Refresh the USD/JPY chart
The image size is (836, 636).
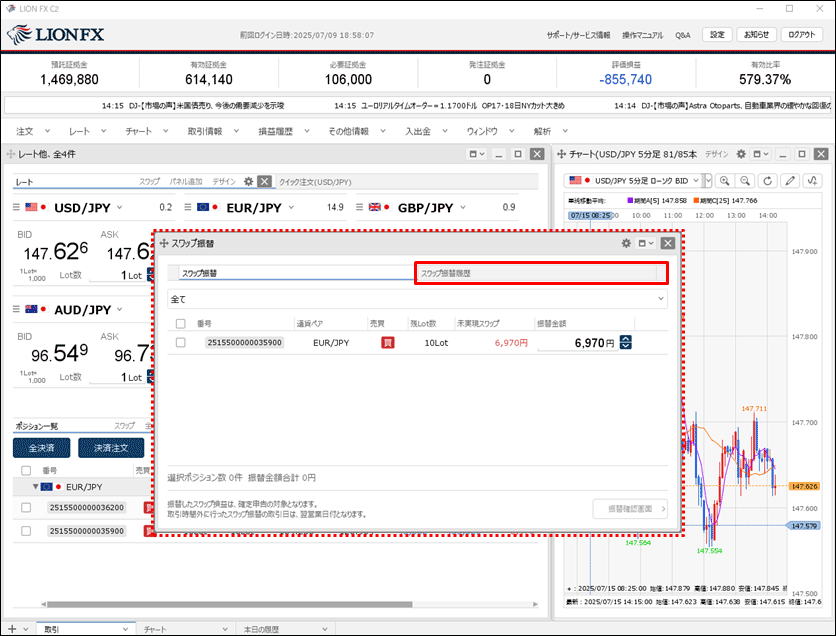[767, 181]
